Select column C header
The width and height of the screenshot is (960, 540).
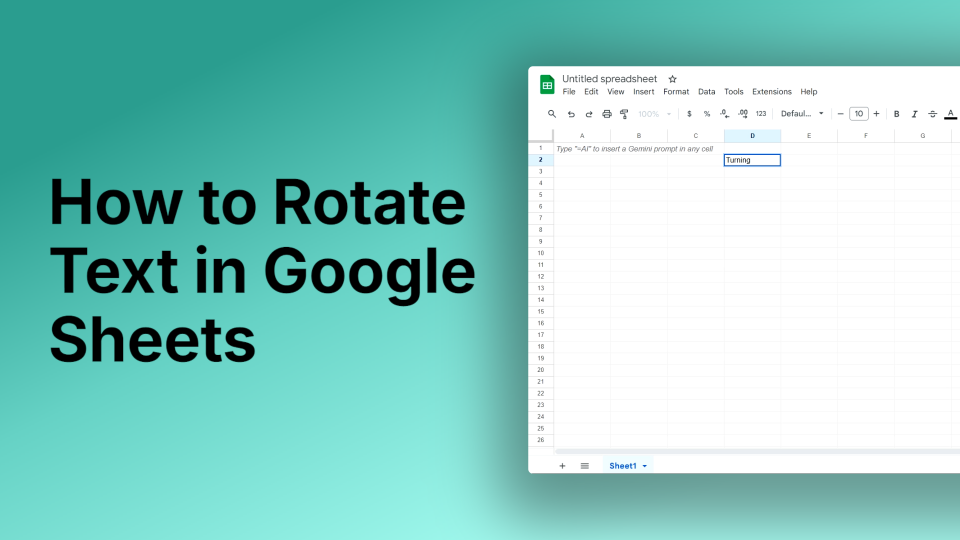tap(696, 136)
